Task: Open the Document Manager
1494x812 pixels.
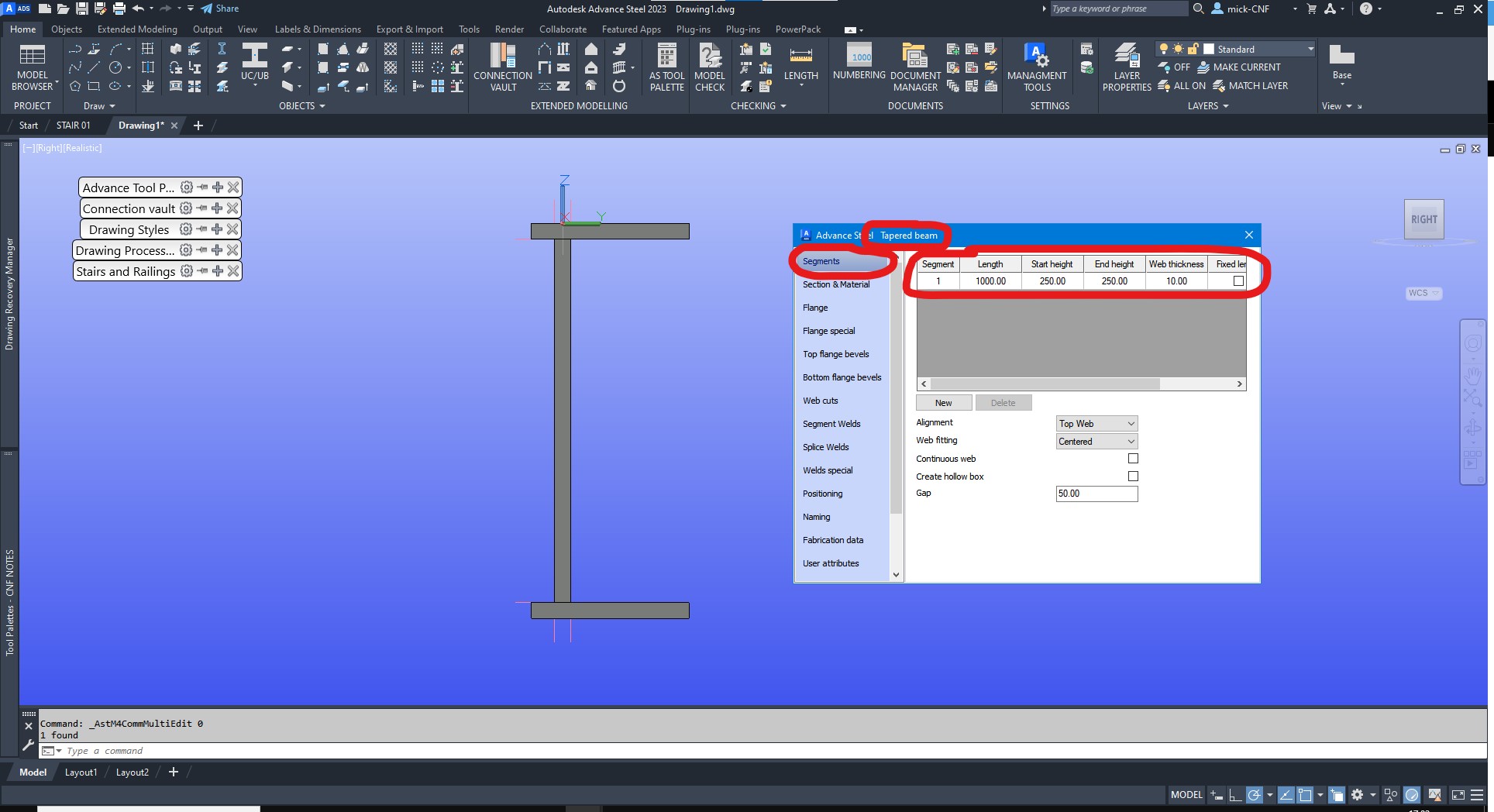Action: point(914,67)
